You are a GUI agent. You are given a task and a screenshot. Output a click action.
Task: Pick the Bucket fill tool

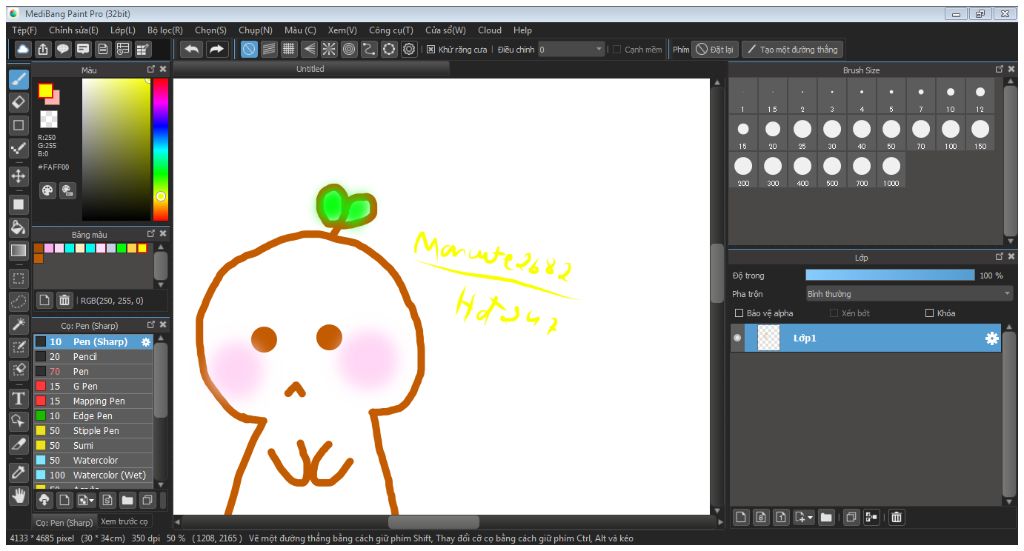point(18,228)
